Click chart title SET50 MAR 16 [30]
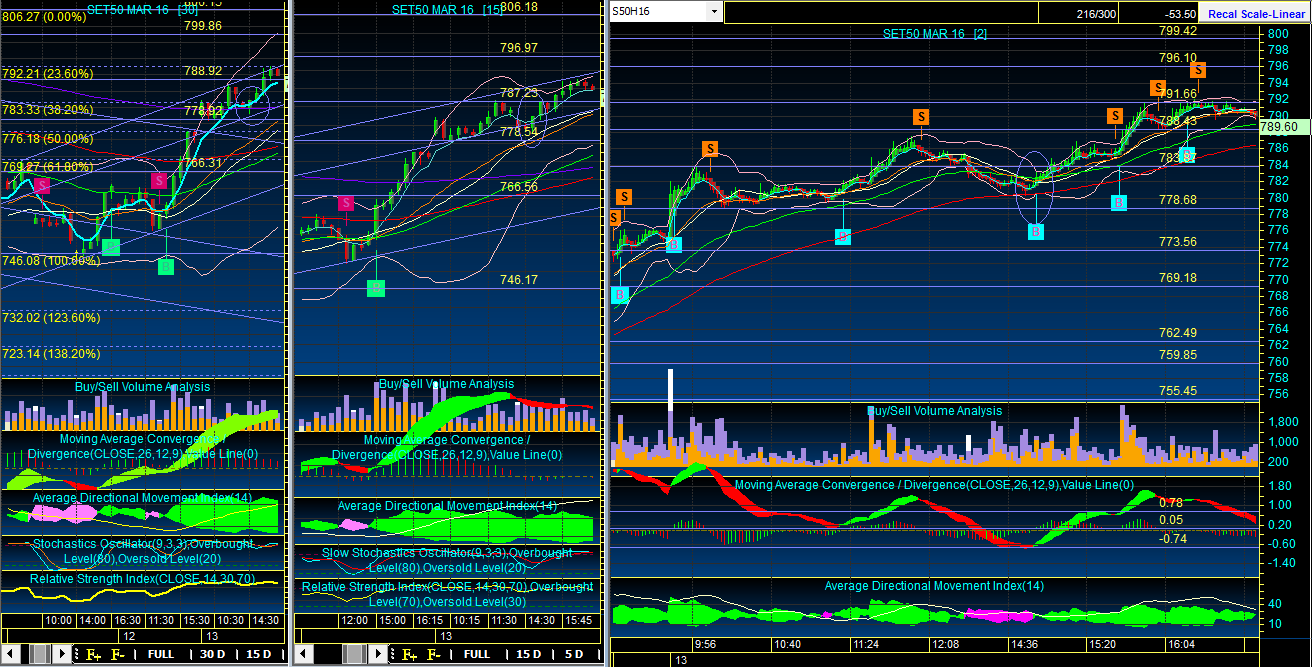Viewport: 1312px width, 667px height. (142, 9)
